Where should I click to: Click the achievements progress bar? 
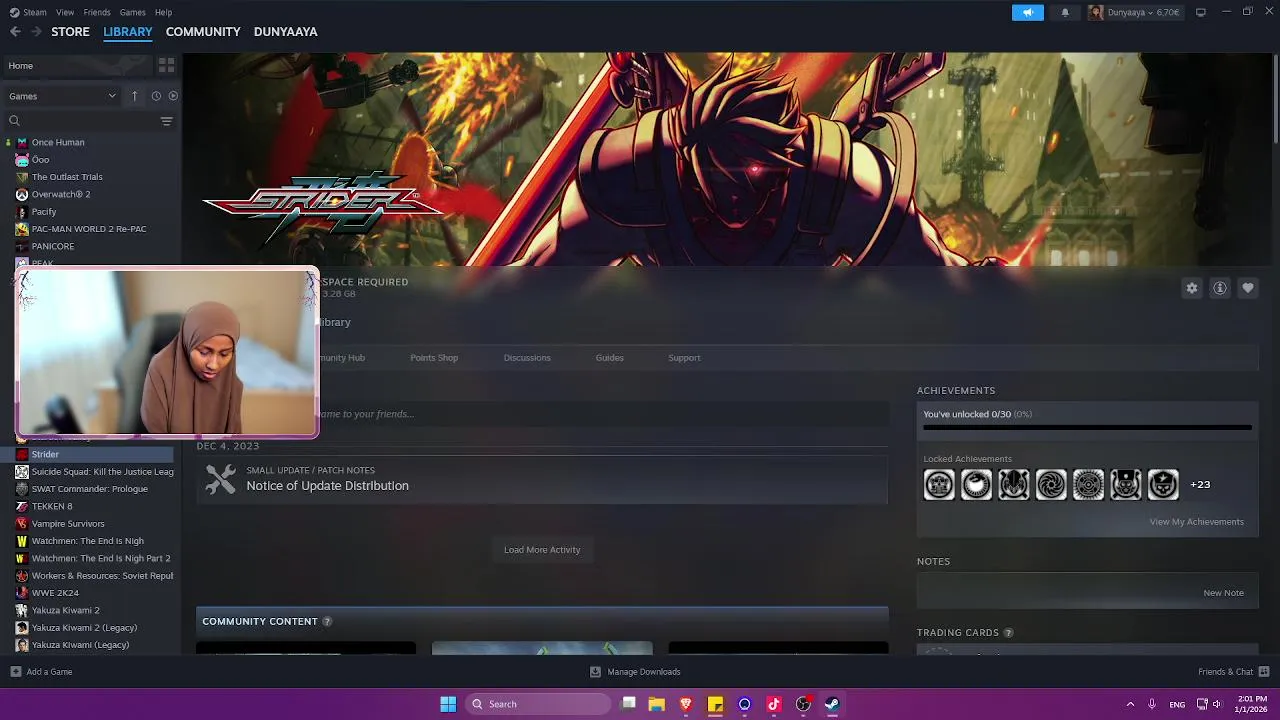pos(1087,428)
